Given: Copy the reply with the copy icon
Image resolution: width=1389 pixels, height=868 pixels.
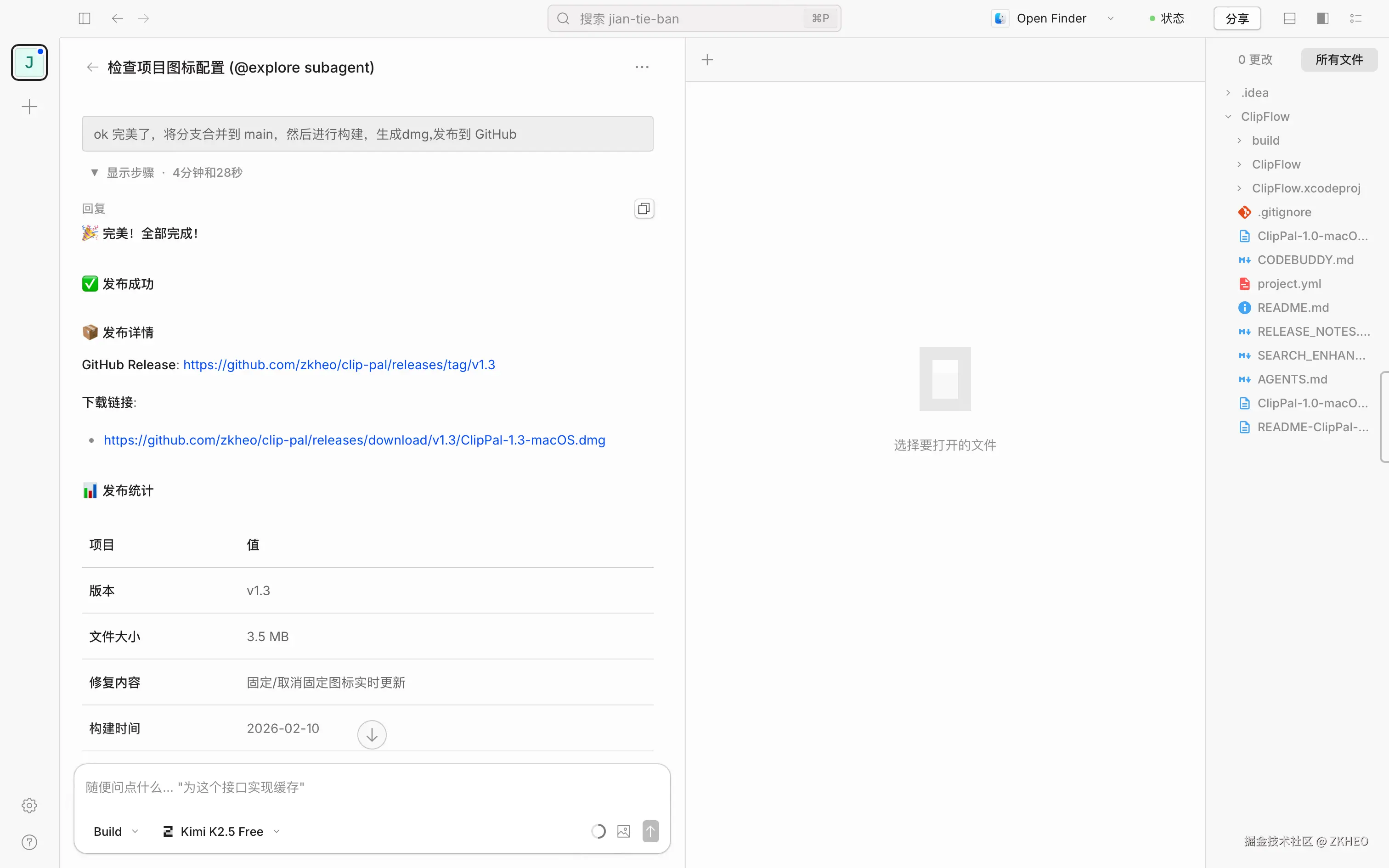Looking at the screenshot, I should [644, 209].
